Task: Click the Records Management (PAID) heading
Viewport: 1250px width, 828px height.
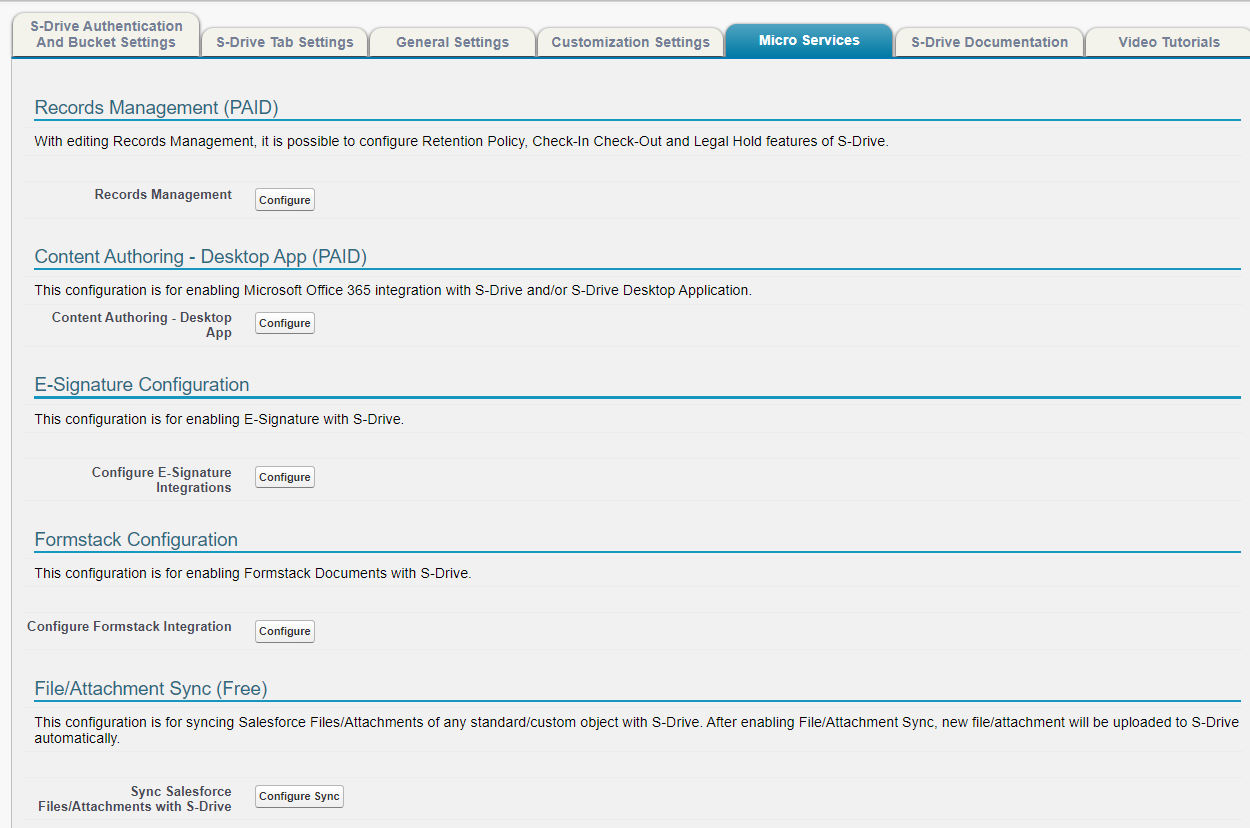Action: [x=156, y=108]
